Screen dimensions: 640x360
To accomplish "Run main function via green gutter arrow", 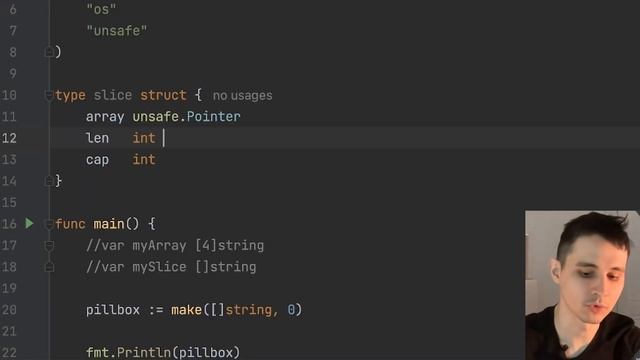I will 29,223.
